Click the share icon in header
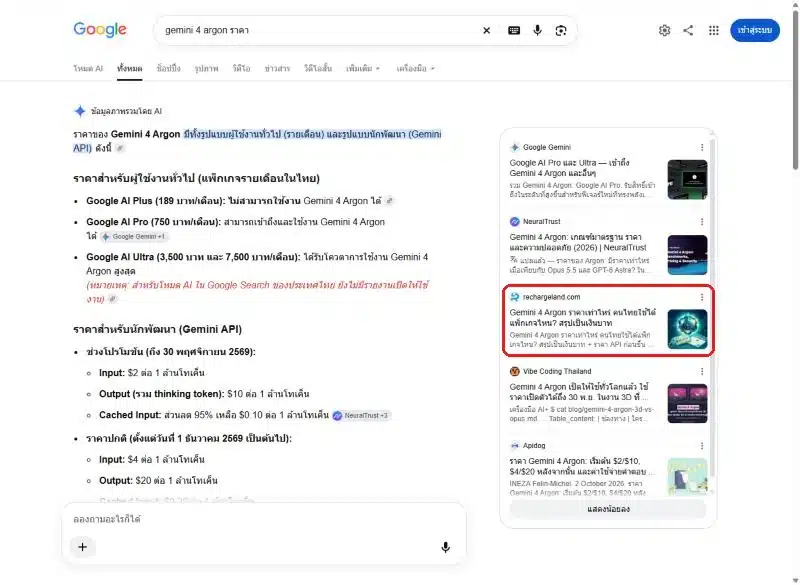The width and height of the screenshot is (800, 585). (688, 30)
